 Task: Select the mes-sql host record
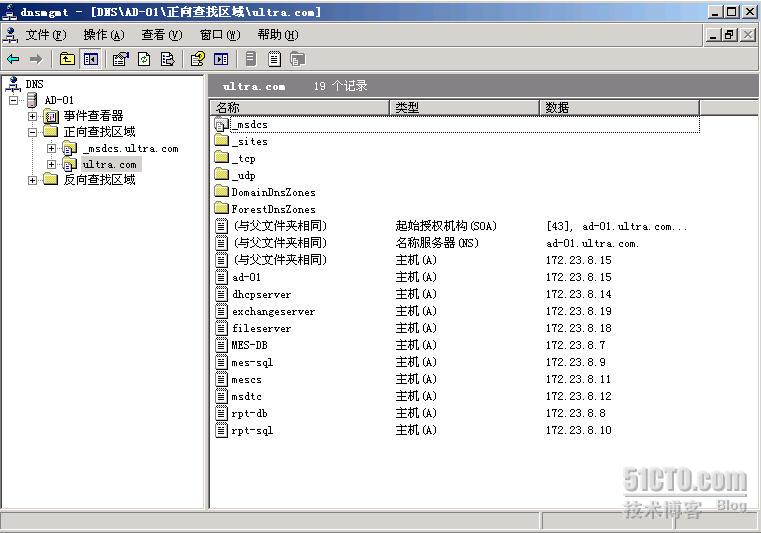coord(252,362)
